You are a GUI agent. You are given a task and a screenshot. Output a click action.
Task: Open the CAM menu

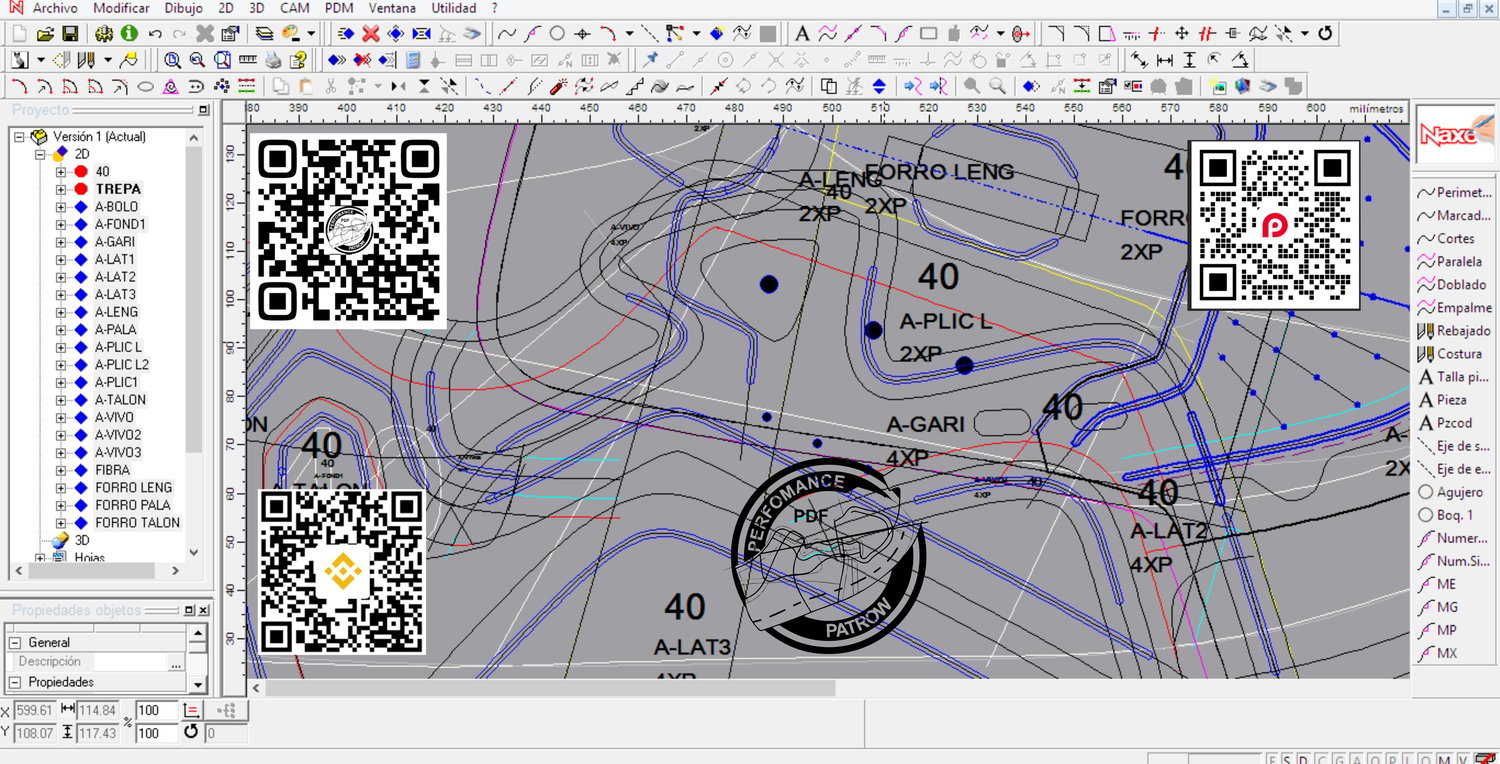tap(295, 8)
